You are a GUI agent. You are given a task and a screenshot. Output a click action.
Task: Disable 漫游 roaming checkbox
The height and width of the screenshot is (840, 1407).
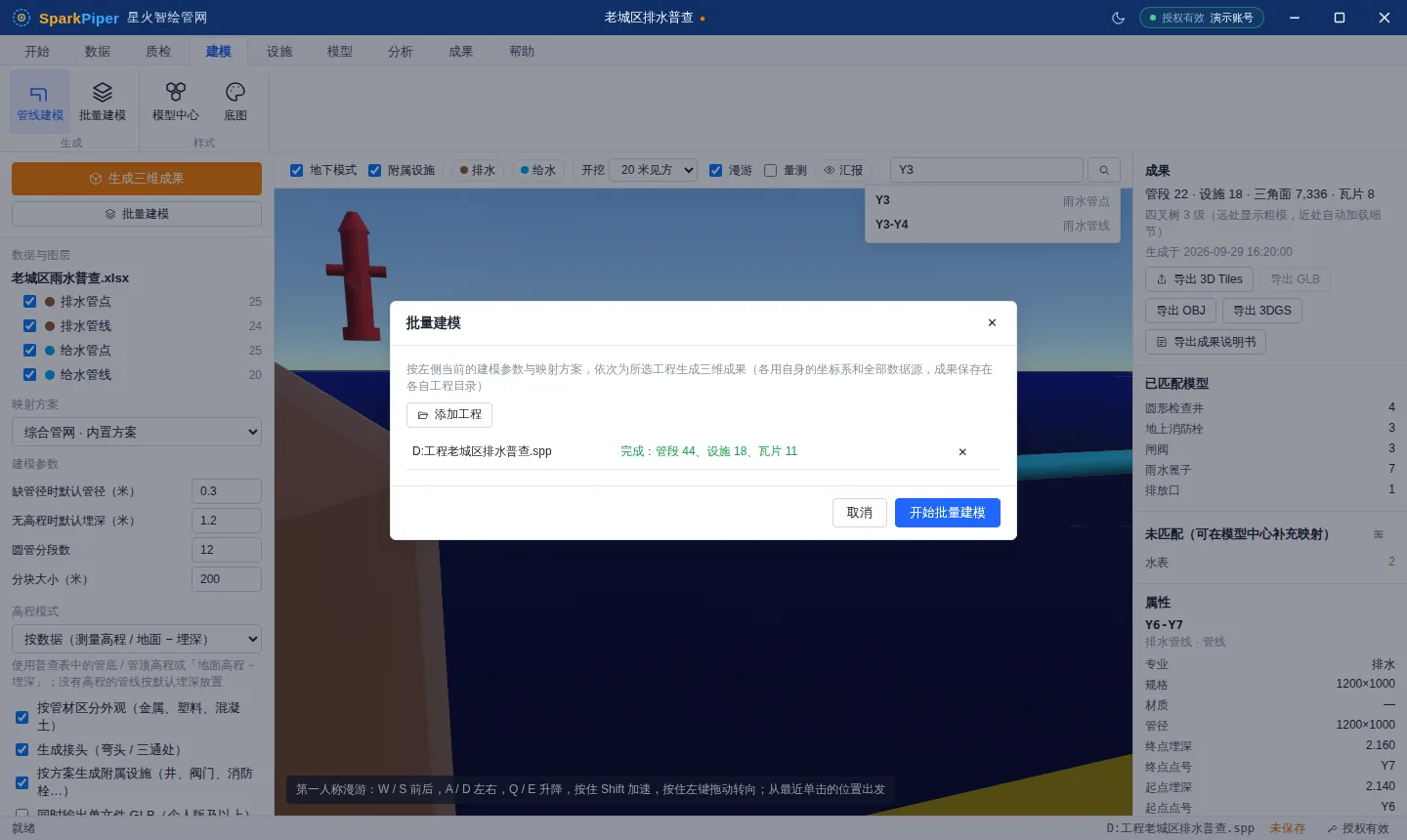716,171
